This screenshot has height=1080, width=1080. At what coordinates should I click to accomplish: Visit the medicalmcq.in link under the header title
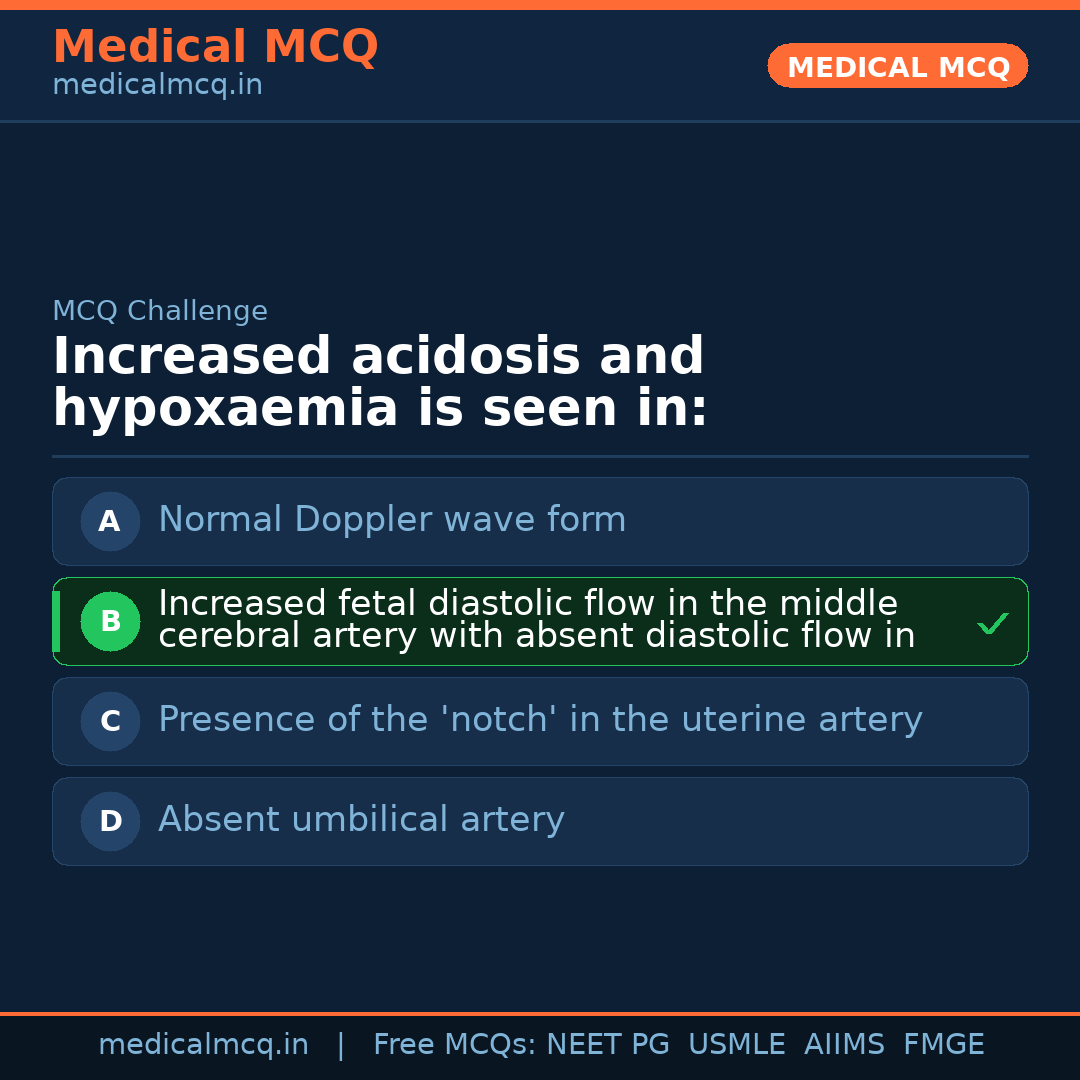157,86
